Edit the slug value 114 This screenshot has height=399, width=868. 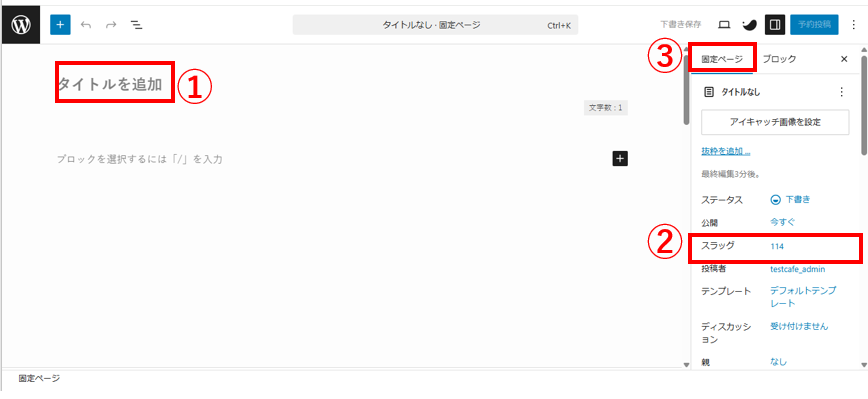pos(777,246)
